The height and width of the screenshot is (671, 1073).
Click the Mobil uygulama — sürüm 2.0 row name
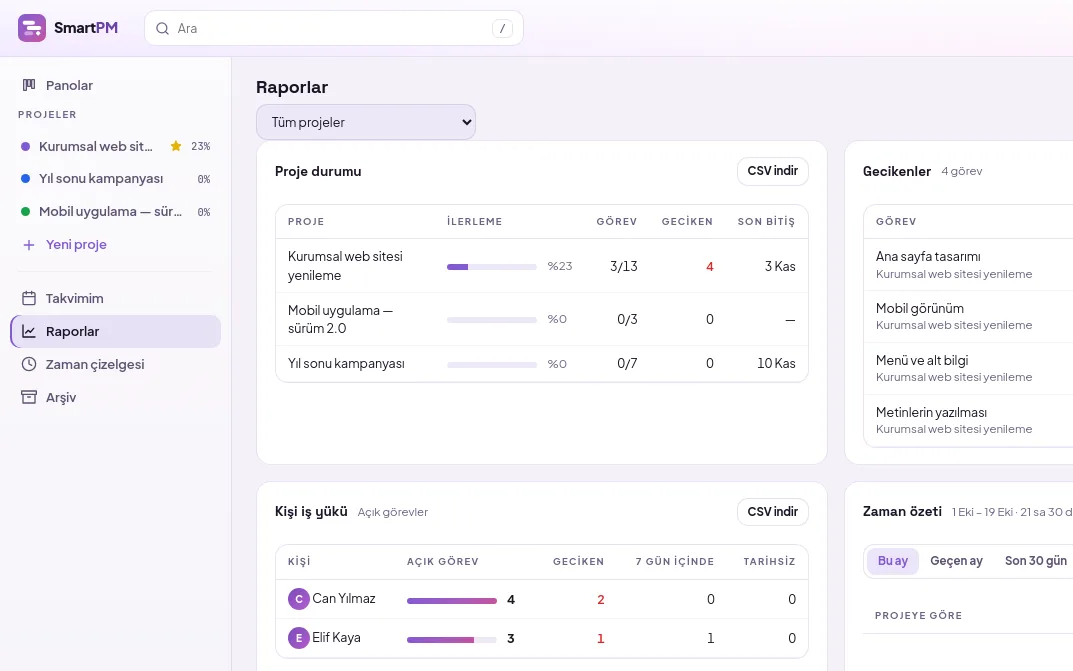(x=340, y=319)
